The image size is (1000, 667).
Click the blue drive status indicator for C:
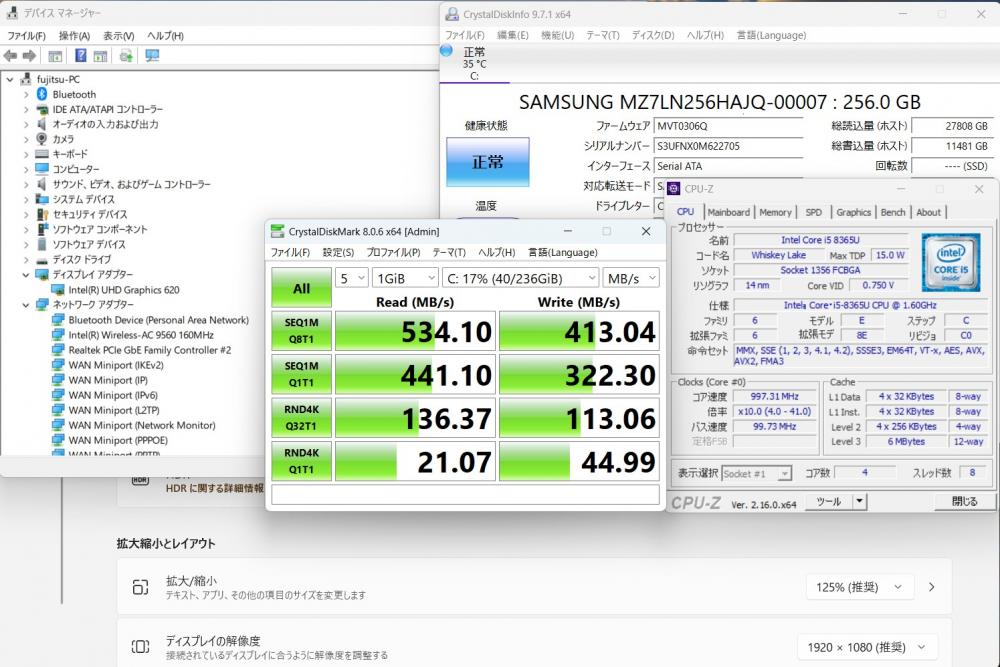tap(447, 50)
